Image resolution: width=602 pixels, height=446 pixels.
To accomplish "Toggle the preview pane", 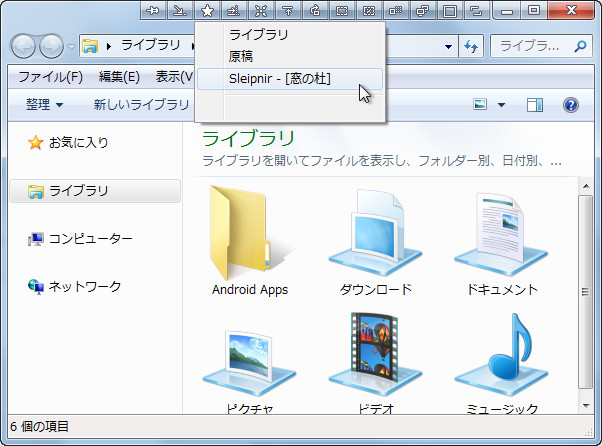I will (535, 104).
